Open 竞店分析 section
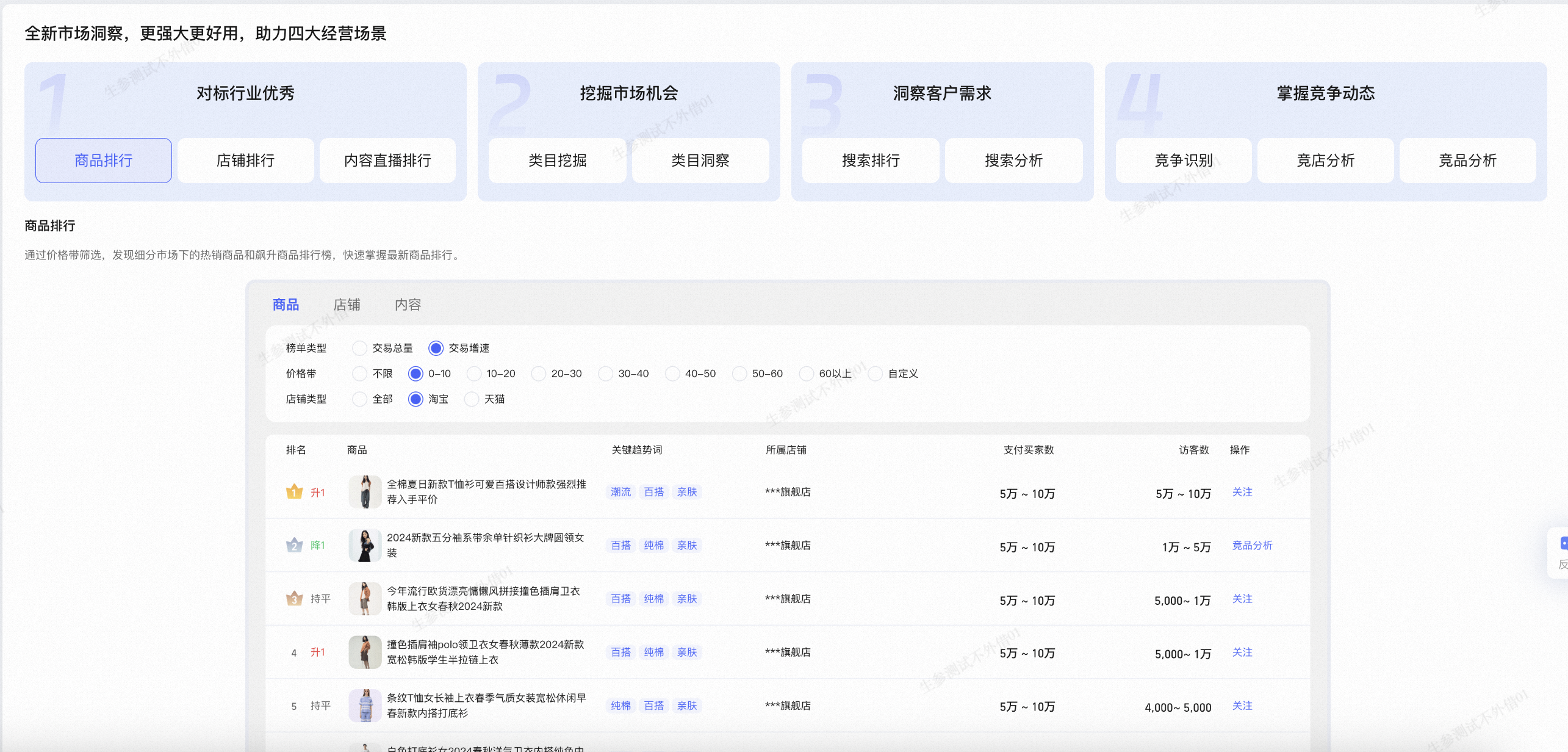 1326,161
